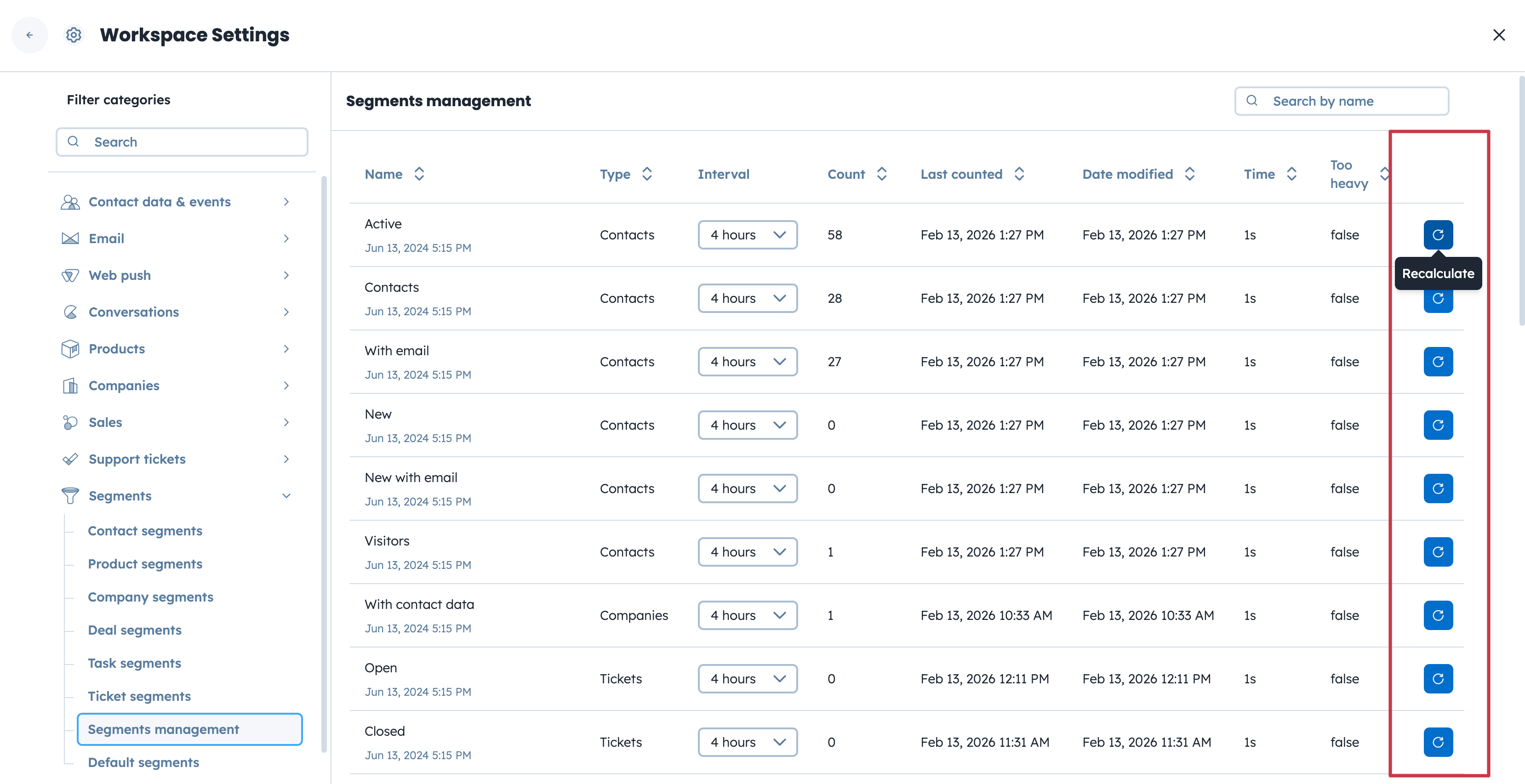The height and width of the screenshot is (784, 1525).
Task: Click the Companies building icon
Action: coord(70,385)
